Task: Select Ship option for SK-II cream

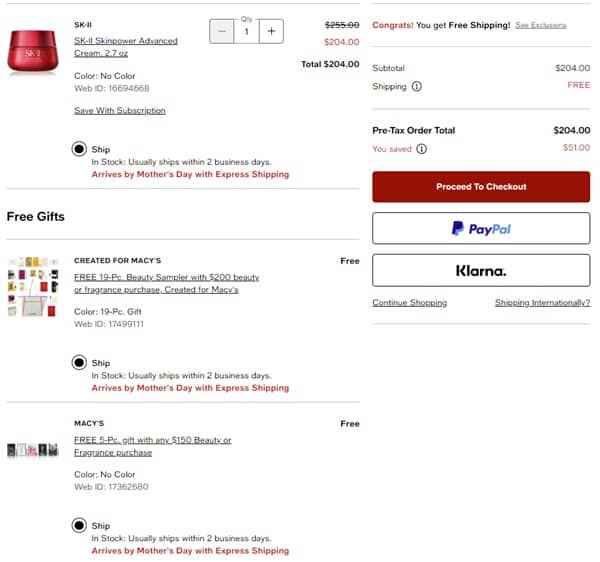Action: (x=79, y=149)
